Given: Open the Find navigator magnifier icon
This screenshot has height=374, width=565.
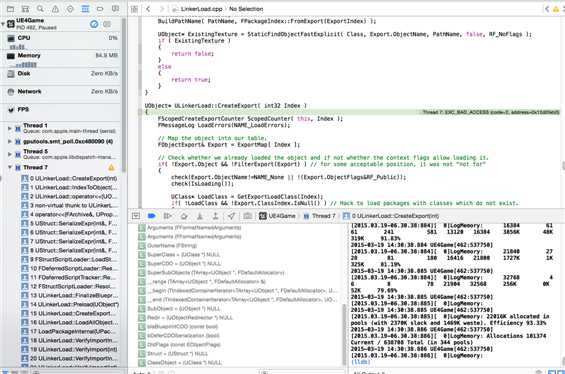Looking at the screenshot, I should tap(40, 9).
